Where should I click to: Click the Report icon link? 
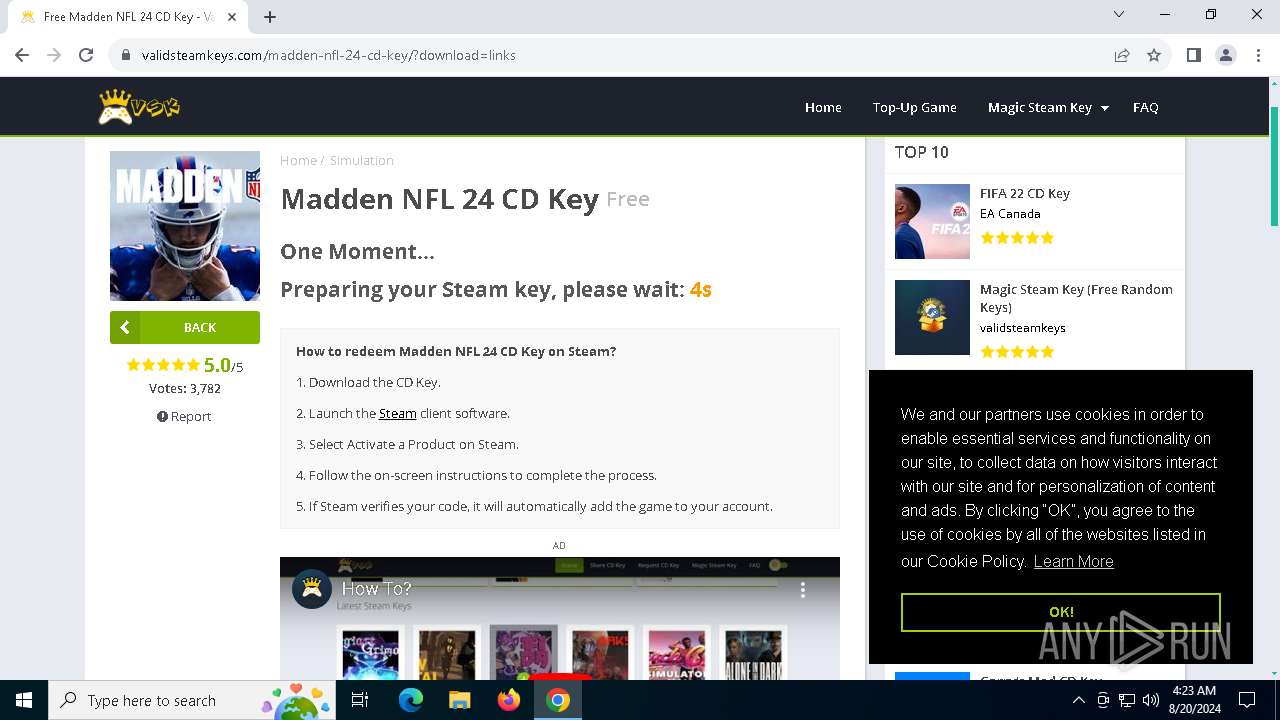[184, 416]
